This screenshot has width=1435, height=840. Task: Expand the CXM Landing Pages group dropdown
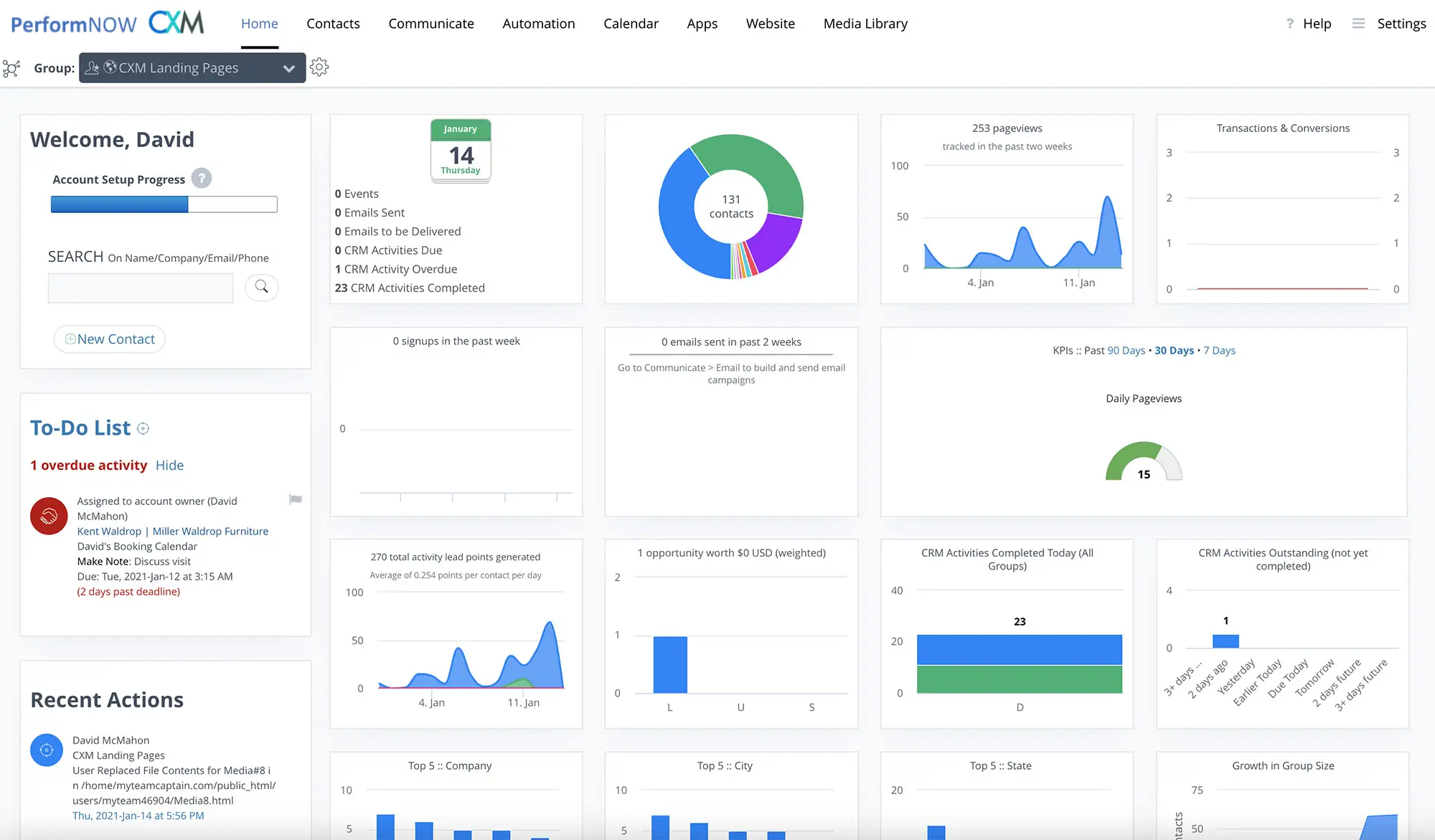pos(289,67)
